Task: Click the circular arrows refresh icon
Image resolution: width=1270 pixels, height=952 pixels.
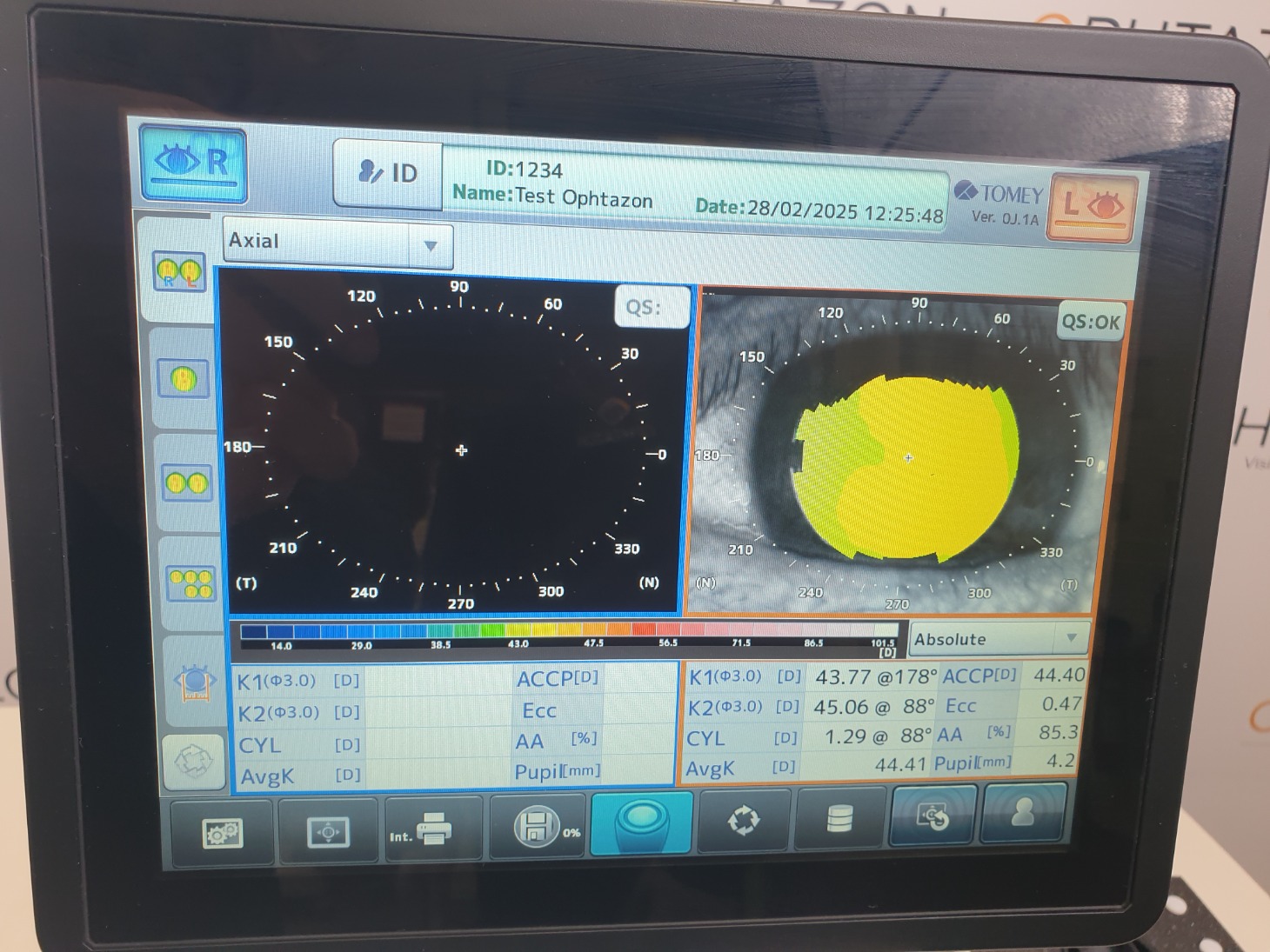Action: point(743,820)
